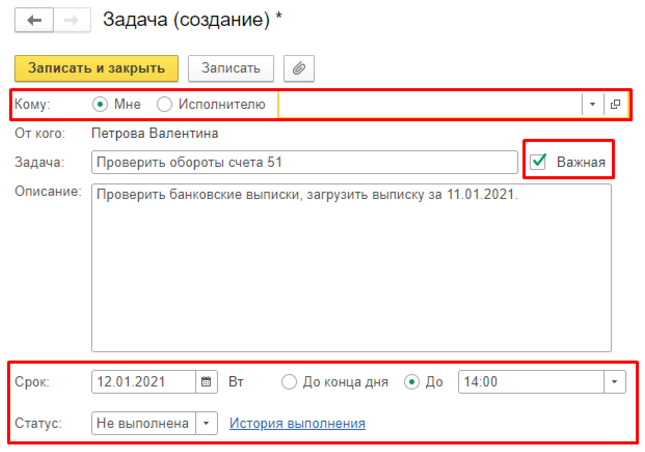Click the open-form icon in the Кому field
This screenshot has width=645, height=452.
(x=615, y=104)
